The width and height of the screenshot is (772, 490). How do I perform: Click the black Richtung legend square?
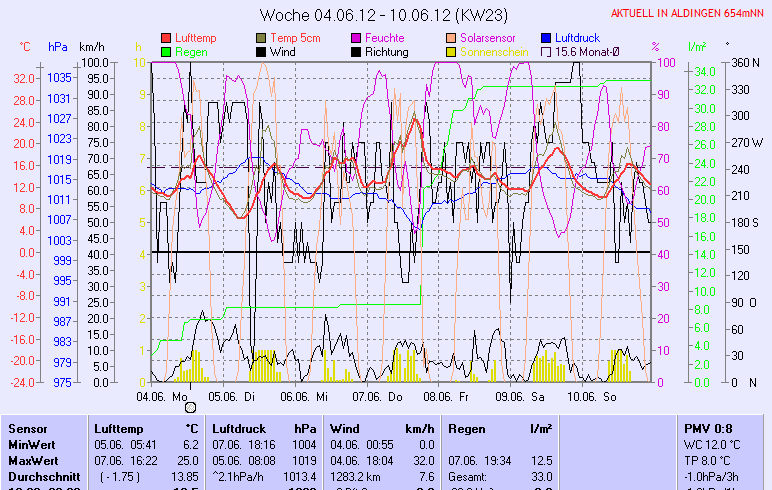point(357,51)
